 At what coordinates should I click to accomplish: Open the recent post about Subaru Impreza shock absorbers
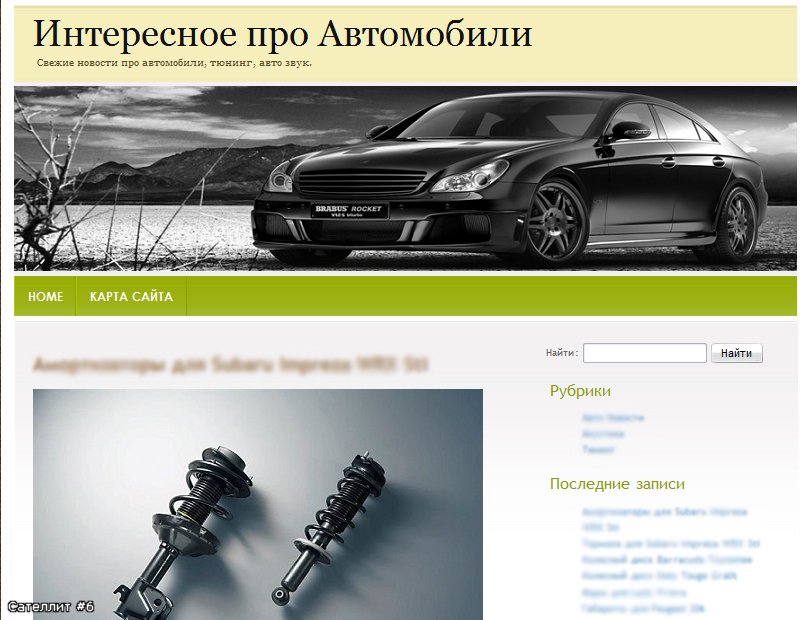[x=665, y=519]
